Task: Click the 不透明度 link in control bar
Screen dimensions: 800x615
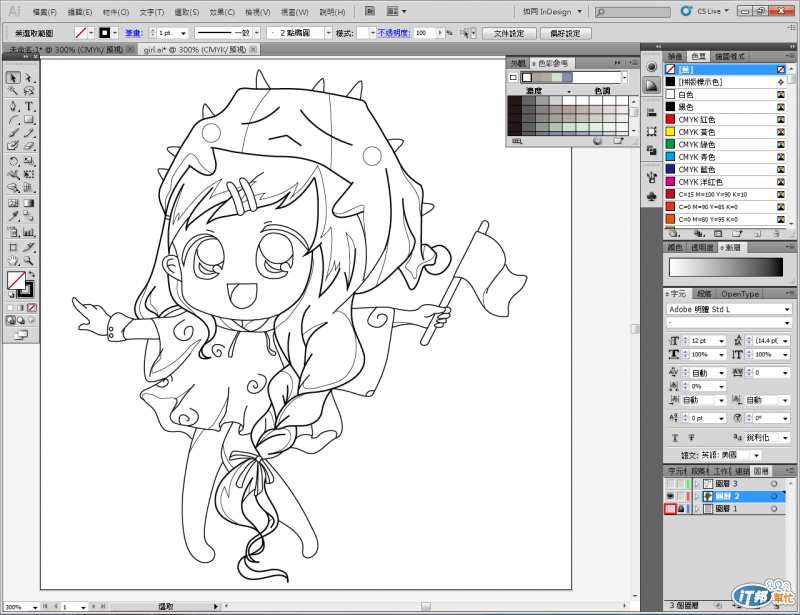Action: (x=394, y=33)
